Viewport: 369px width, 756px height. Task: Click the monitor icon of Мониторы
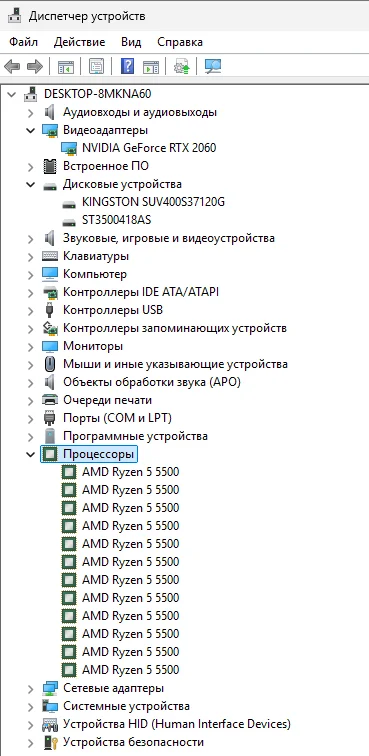coord(50,346)
